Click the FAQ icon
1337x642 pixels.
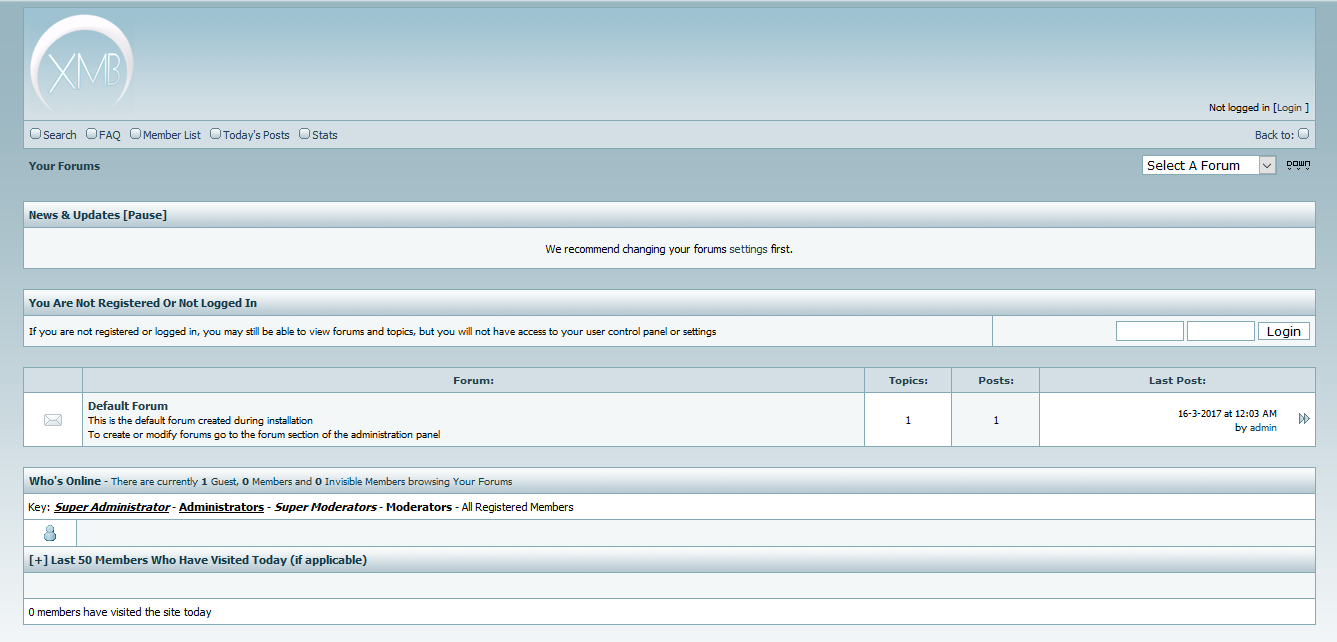point(91,133)
